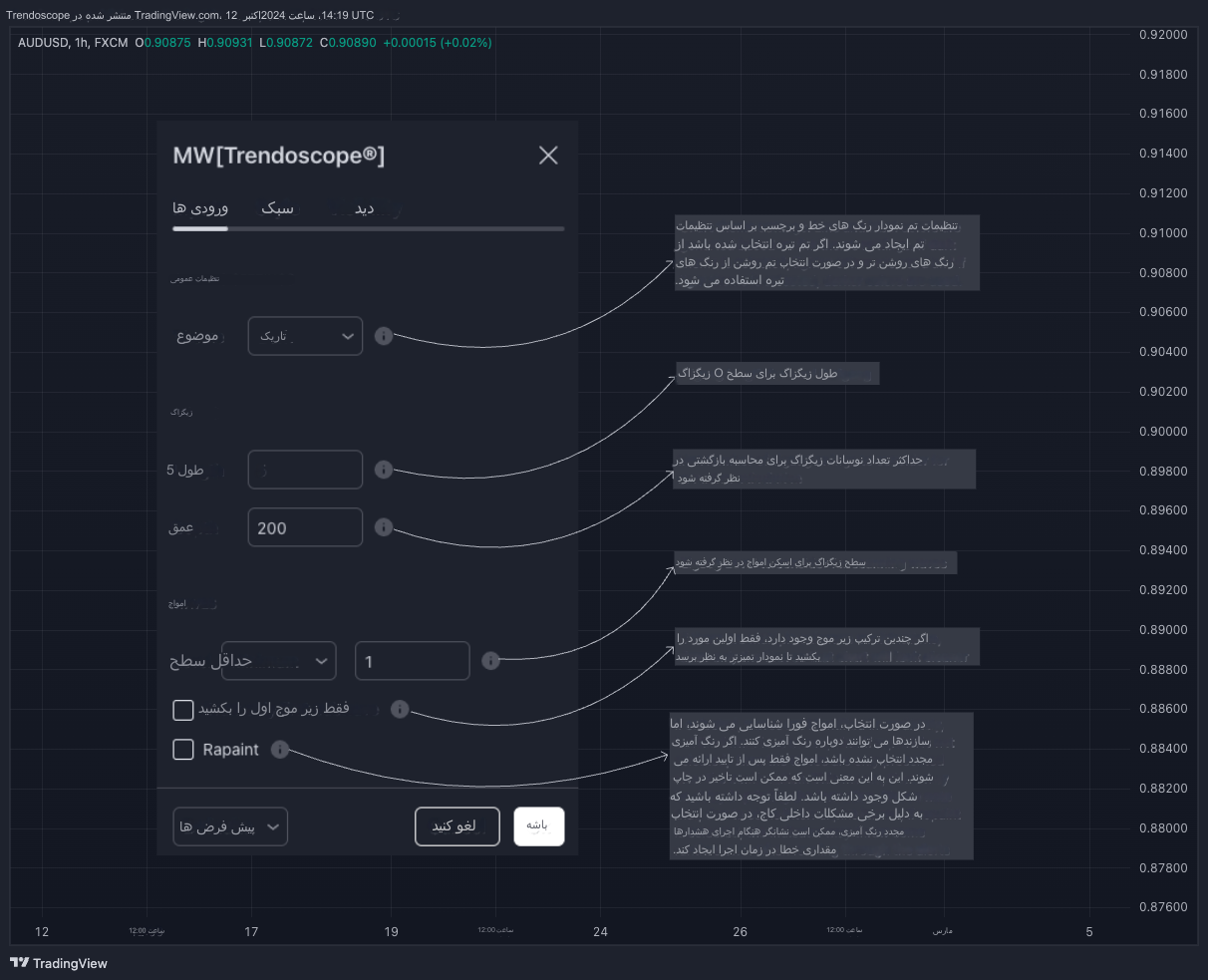Click date label 12 on the time axis
The height and width of the screenshot is (980, 1208).
point(42,931)
